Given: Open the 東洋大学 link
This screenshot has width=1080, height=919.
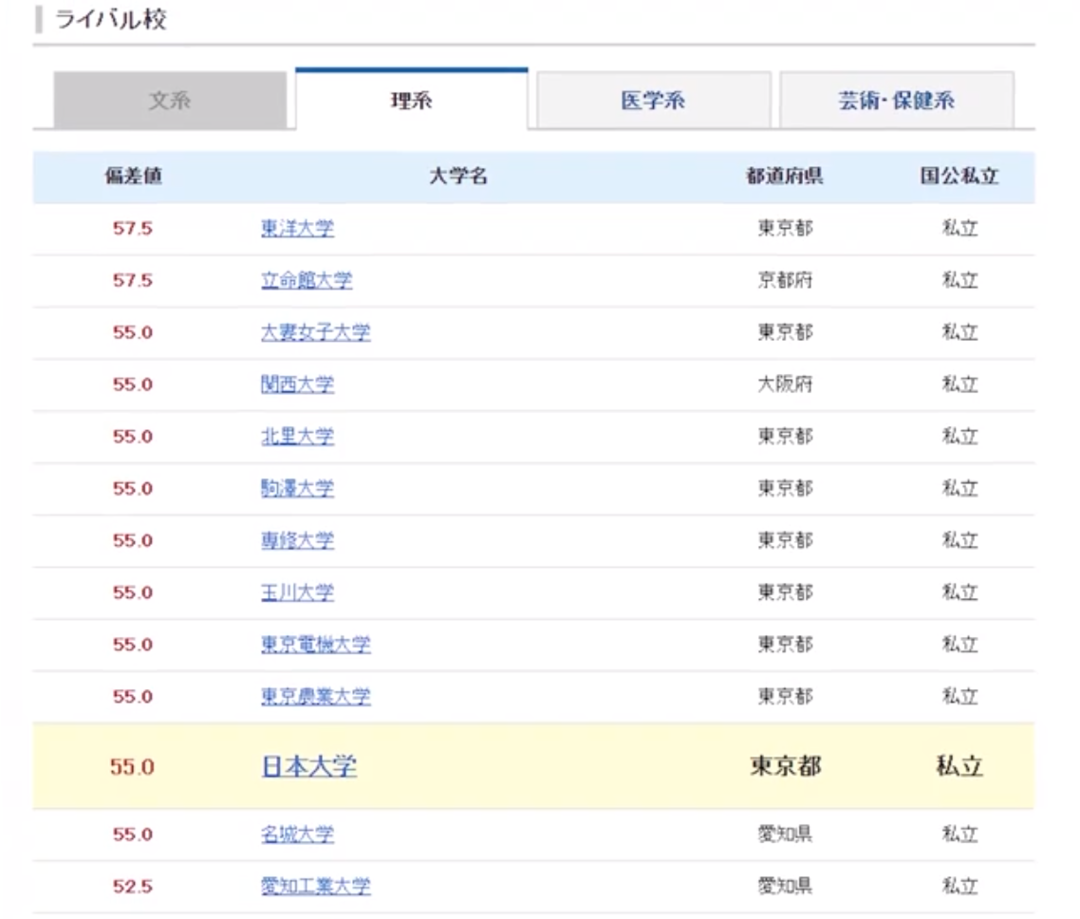Looking at the screenshot, I should (298, 228).
